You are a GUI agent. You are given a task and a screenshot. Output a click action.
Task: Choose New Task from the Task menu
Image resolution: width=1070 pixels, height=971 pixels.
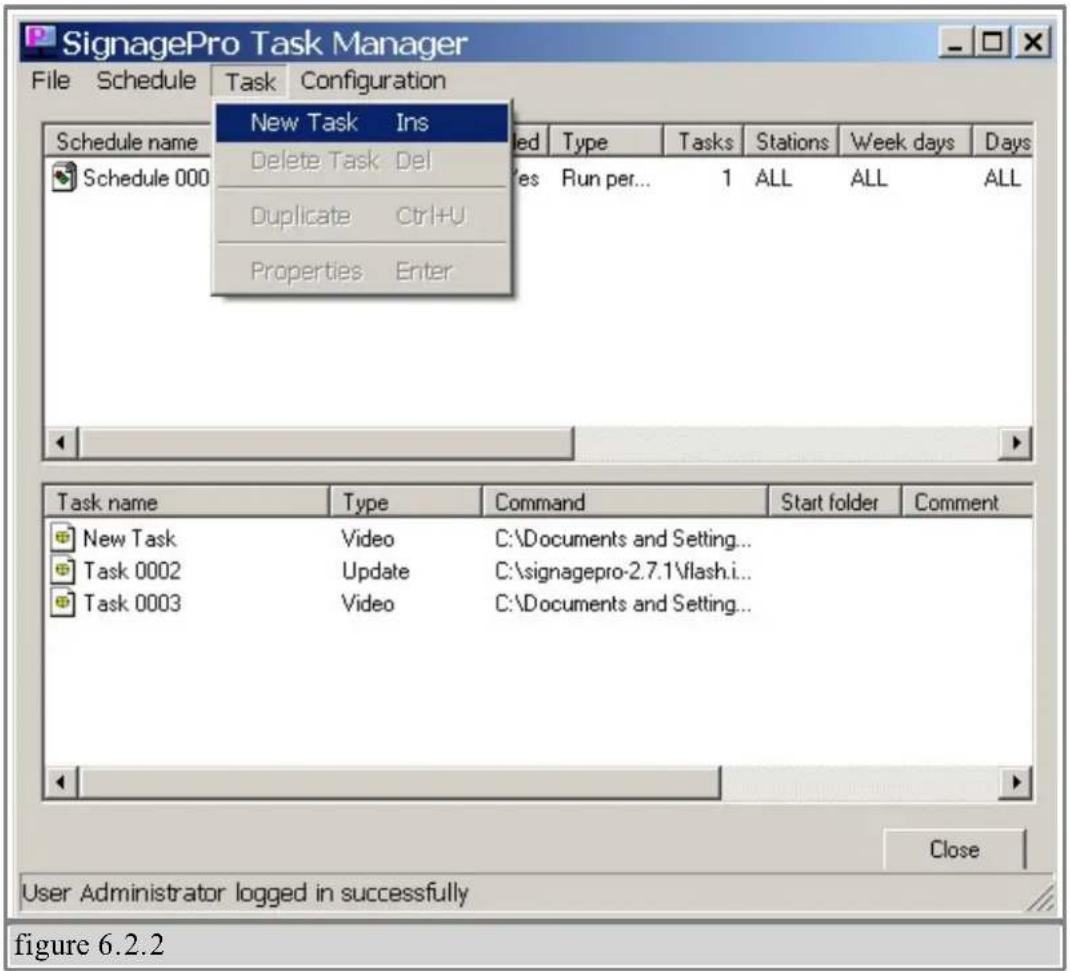tap(362, 123)
